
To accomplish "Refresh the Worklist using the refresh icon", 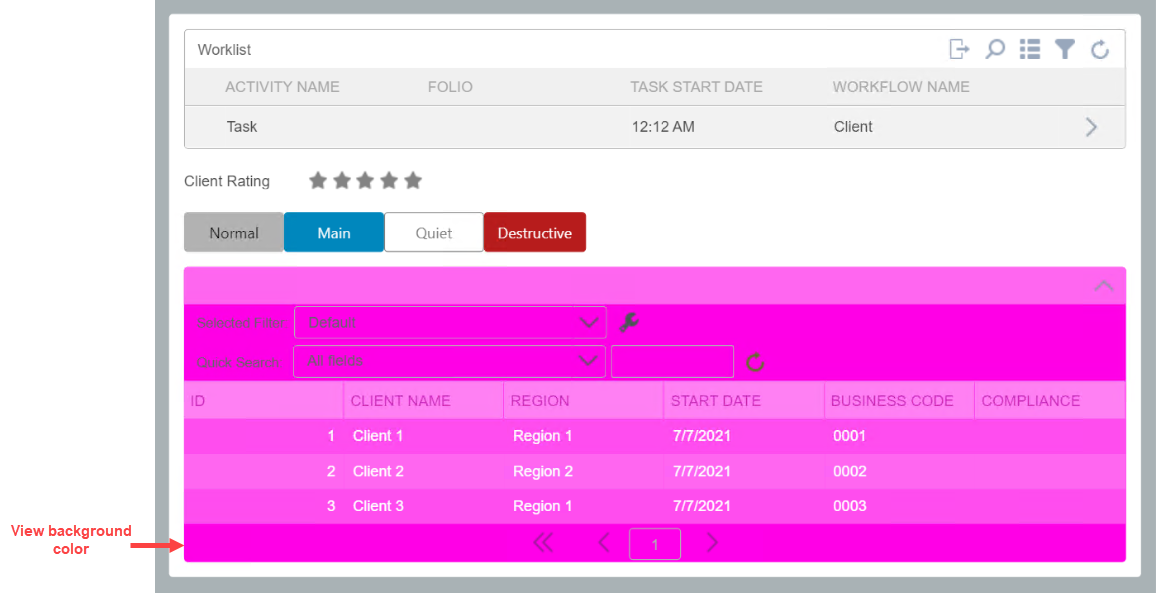I will pyautogui.click(x=1100, y=50).
